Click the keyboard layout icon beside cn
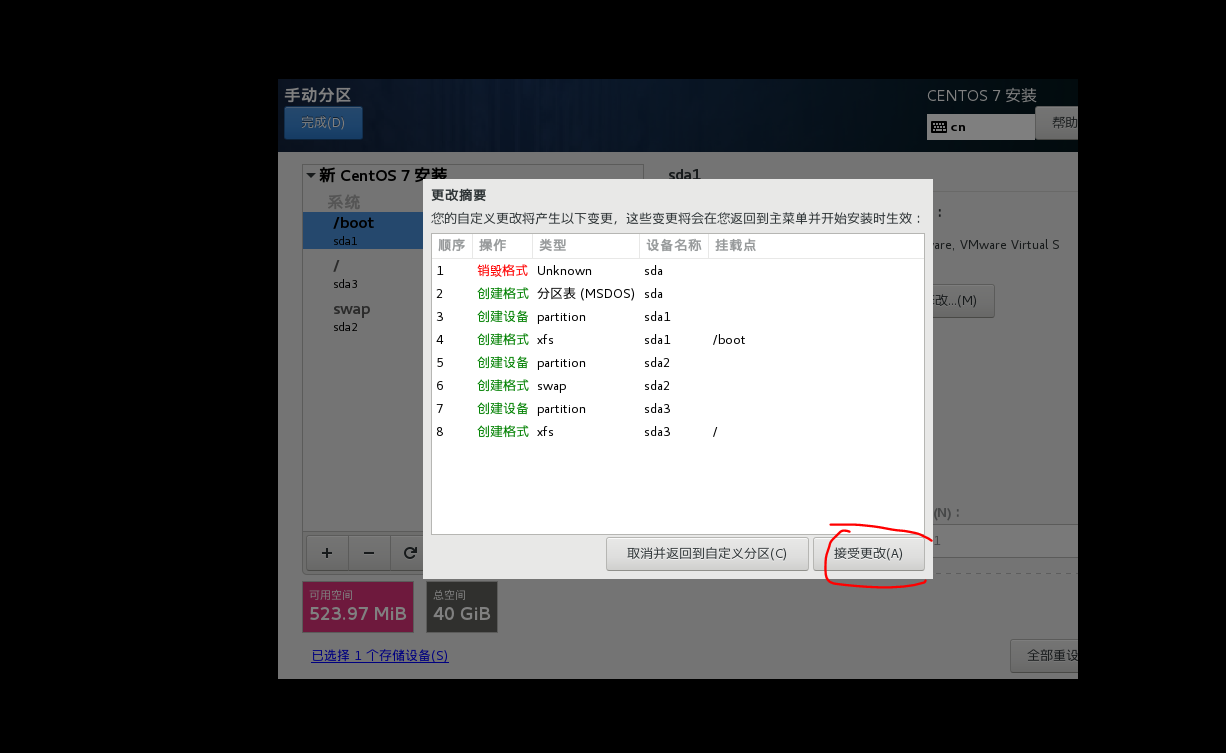This screenshot has width=1226, height=753. [x=938, y=127]
